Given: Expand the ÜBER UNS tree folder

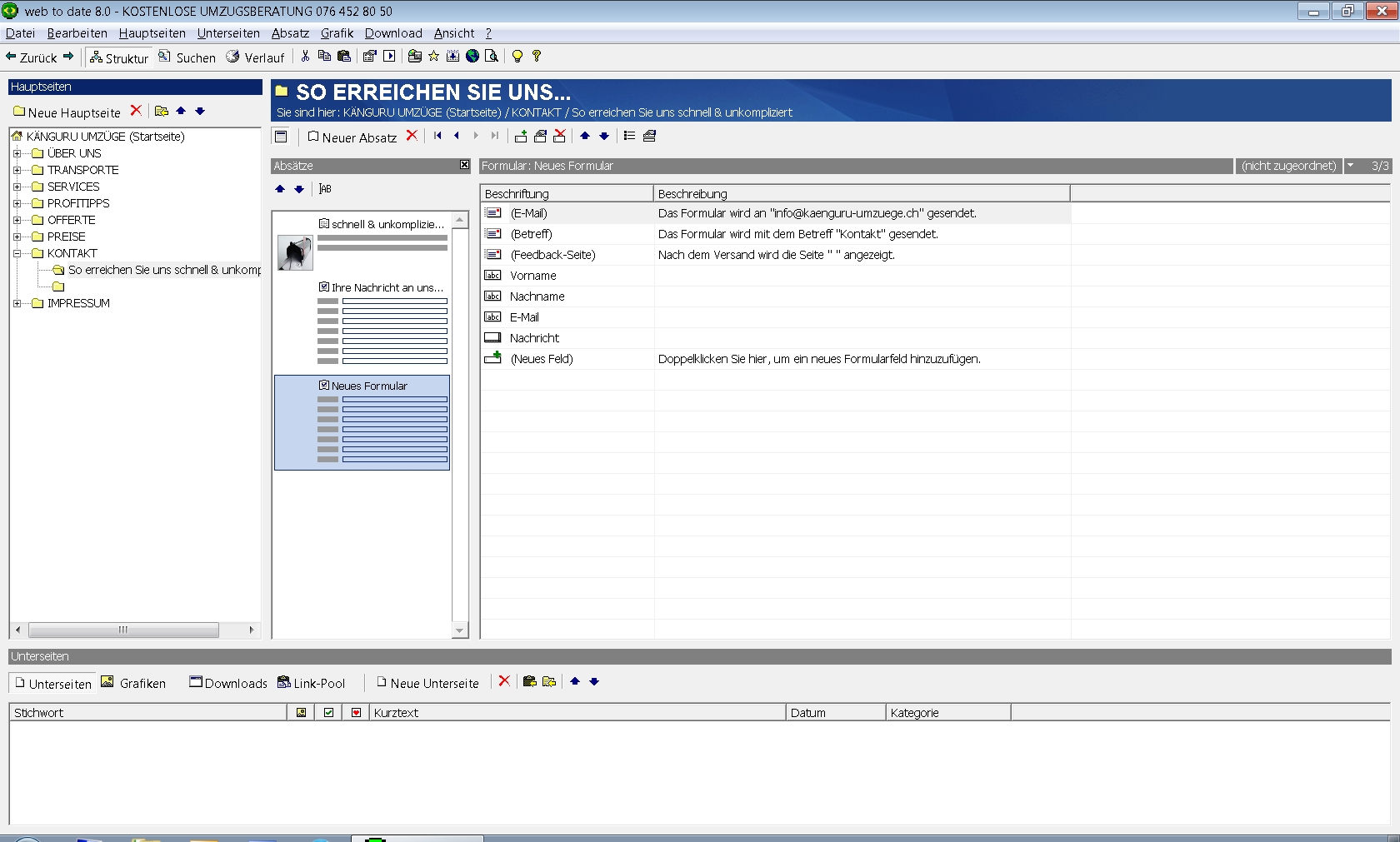Looking at the screenshot, I should pos(17,153).
